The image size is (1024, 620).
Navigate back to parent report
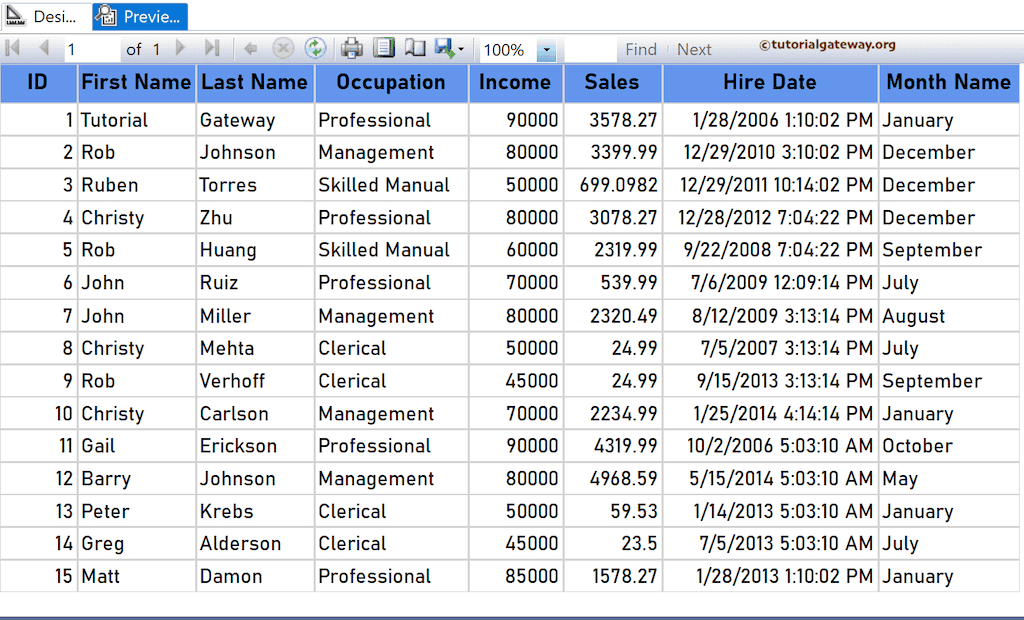point(250,48)
